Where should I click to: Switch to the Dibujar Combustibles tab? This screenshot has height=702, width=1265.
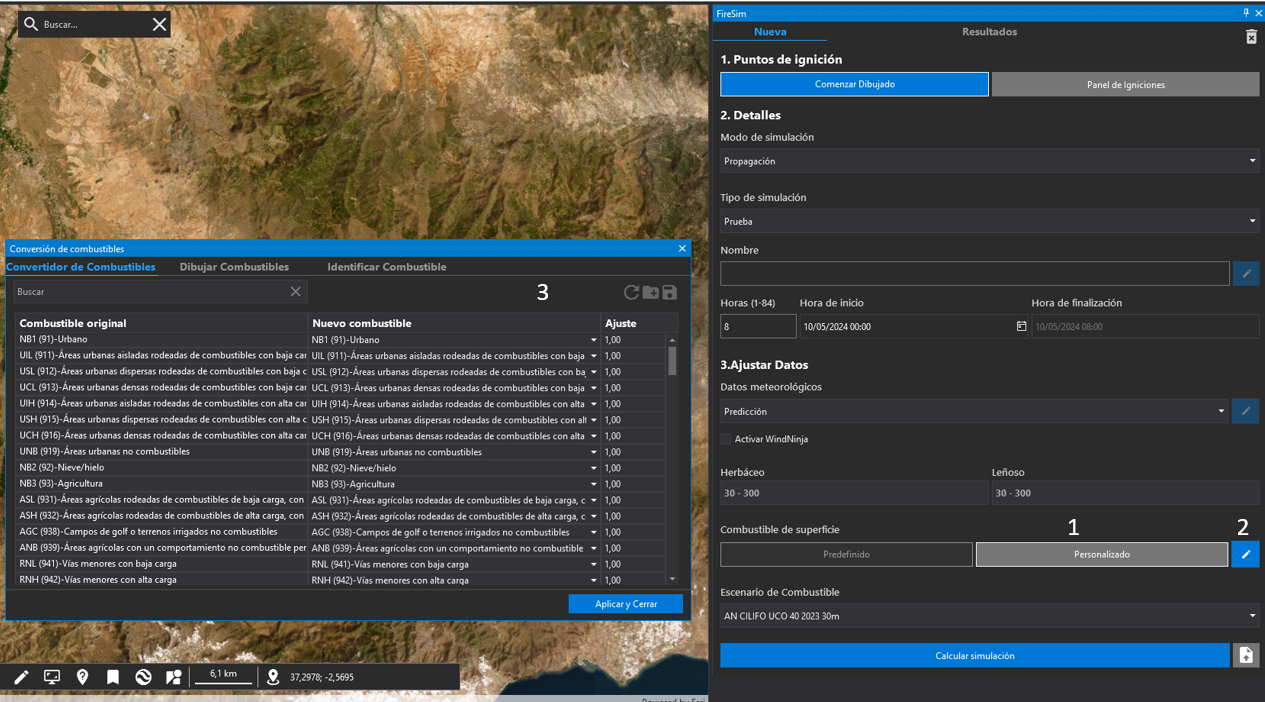[x=234, y=267]
